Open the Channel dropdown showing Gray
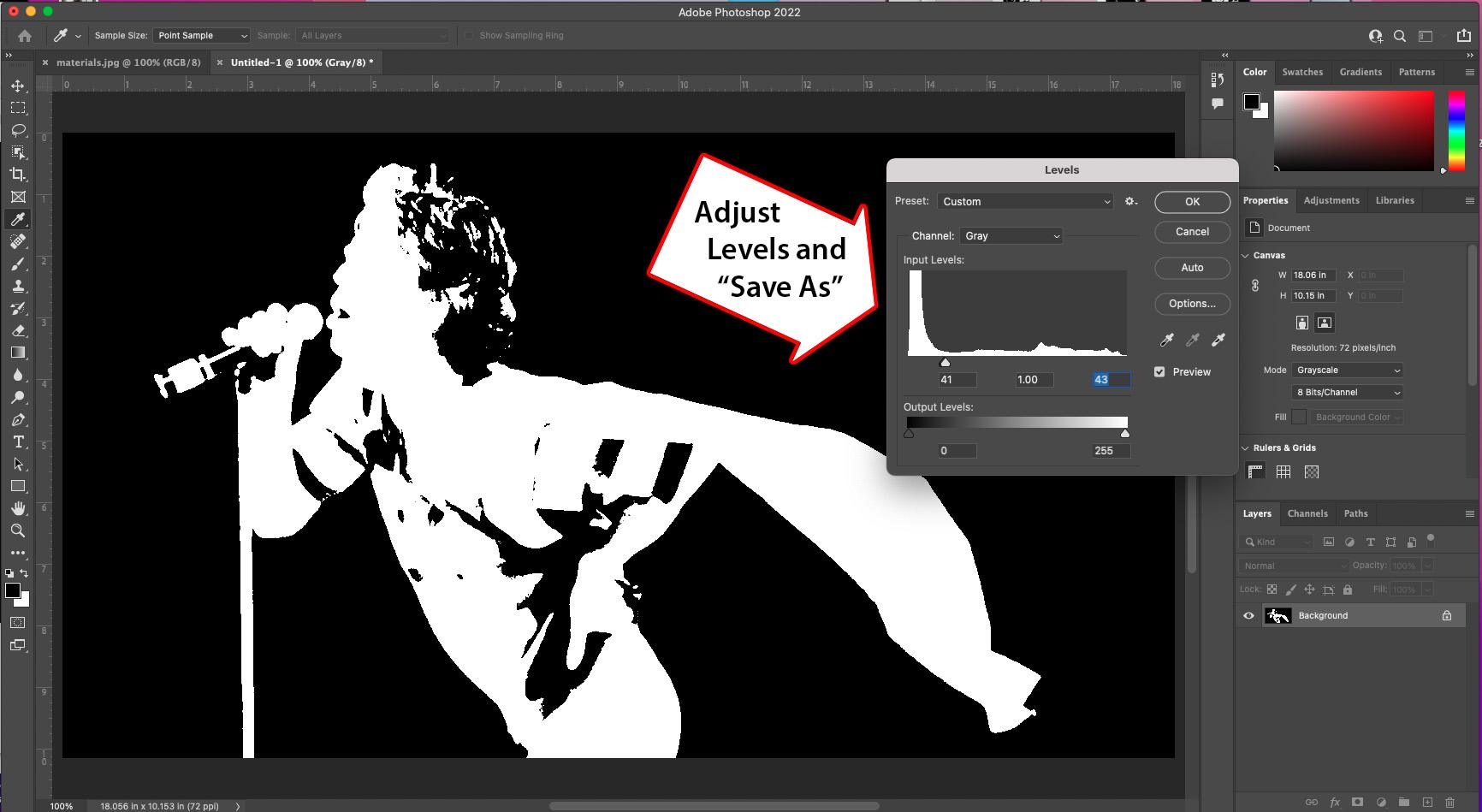1482x812 pixels. pyautogui.click(x=1011, y=236)
